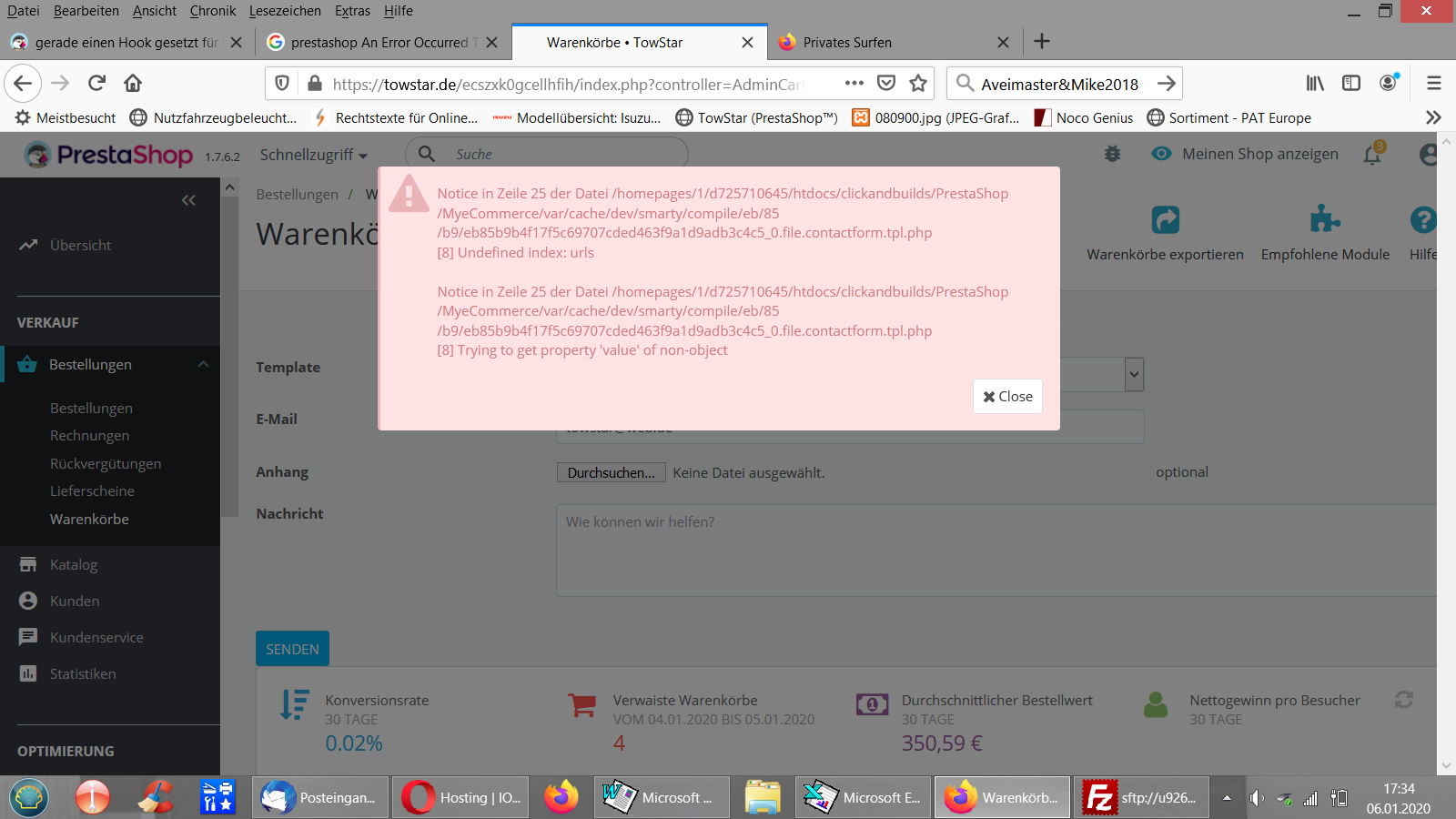Close the Warenkörbe • TowStar tab
1456x819 pixels.
click(747, 42)
